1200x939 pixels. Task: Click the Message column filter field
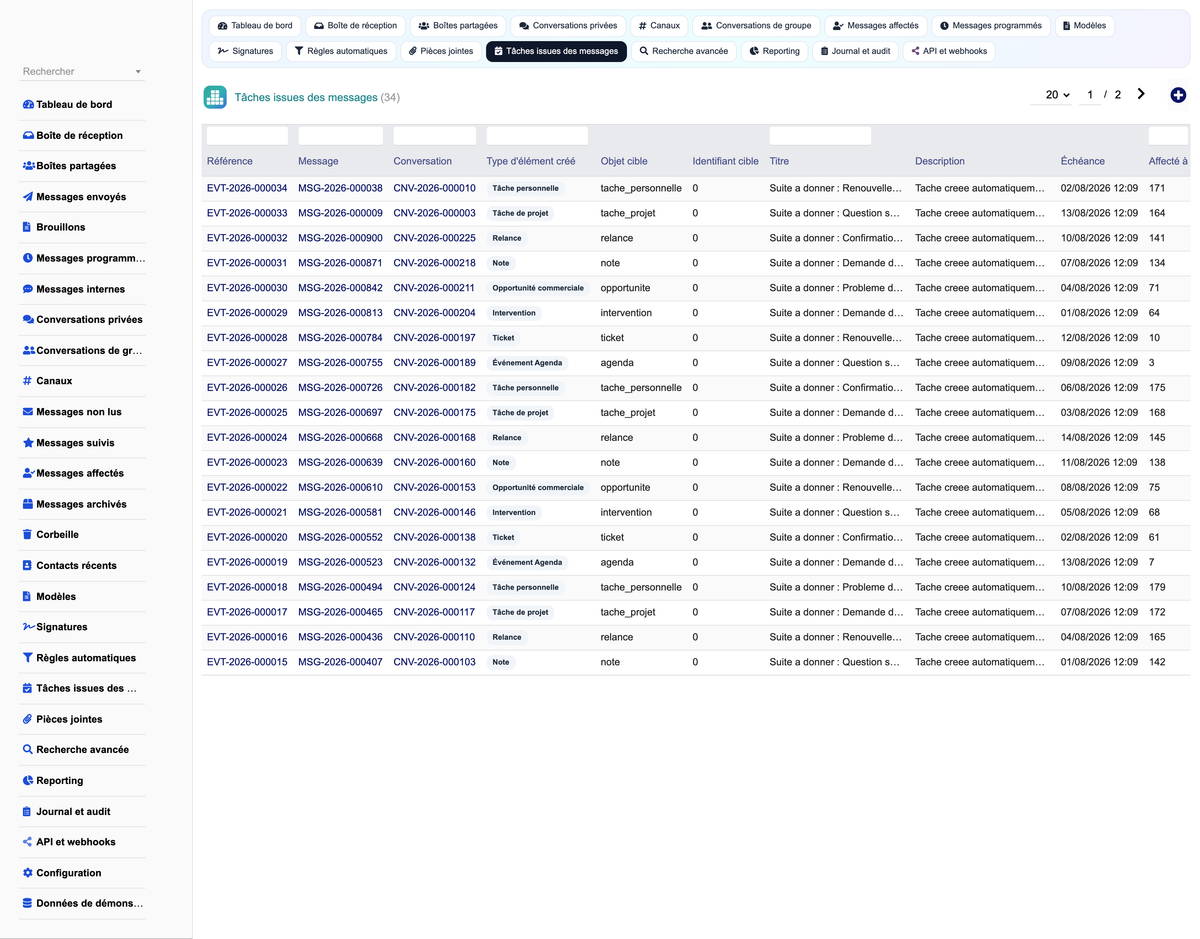[340, 136]
